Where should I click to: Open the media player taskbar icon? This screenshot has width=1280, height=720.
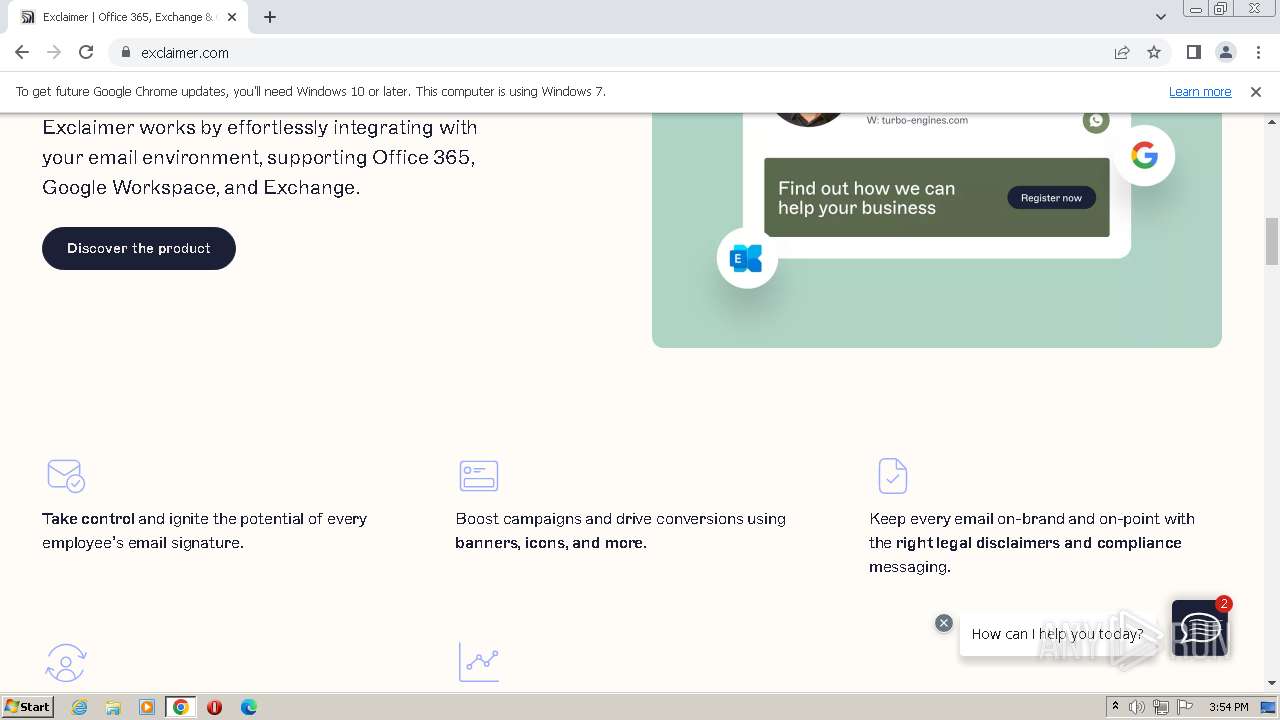tap(147, 707)
